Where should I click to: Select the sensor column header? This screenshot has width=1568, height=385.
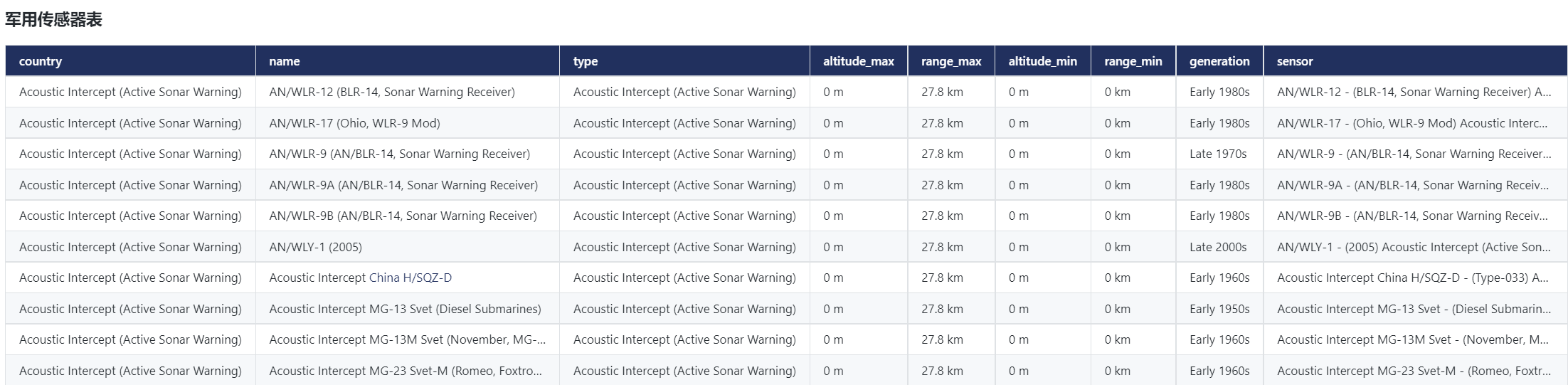[x=1294, y=61]
